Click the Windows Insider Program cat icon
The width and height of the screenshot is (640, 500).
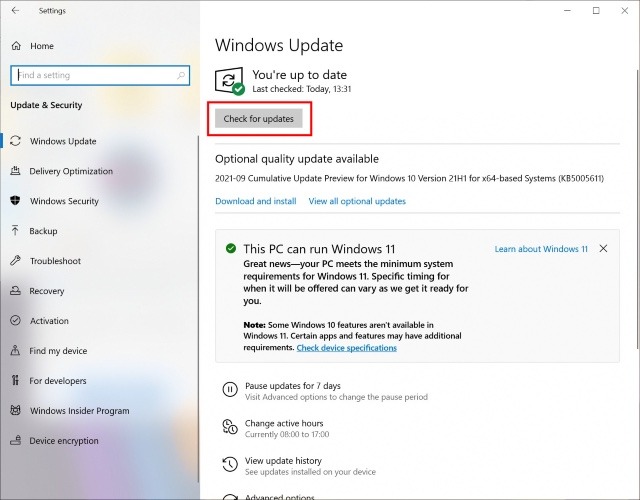[15, 410]
